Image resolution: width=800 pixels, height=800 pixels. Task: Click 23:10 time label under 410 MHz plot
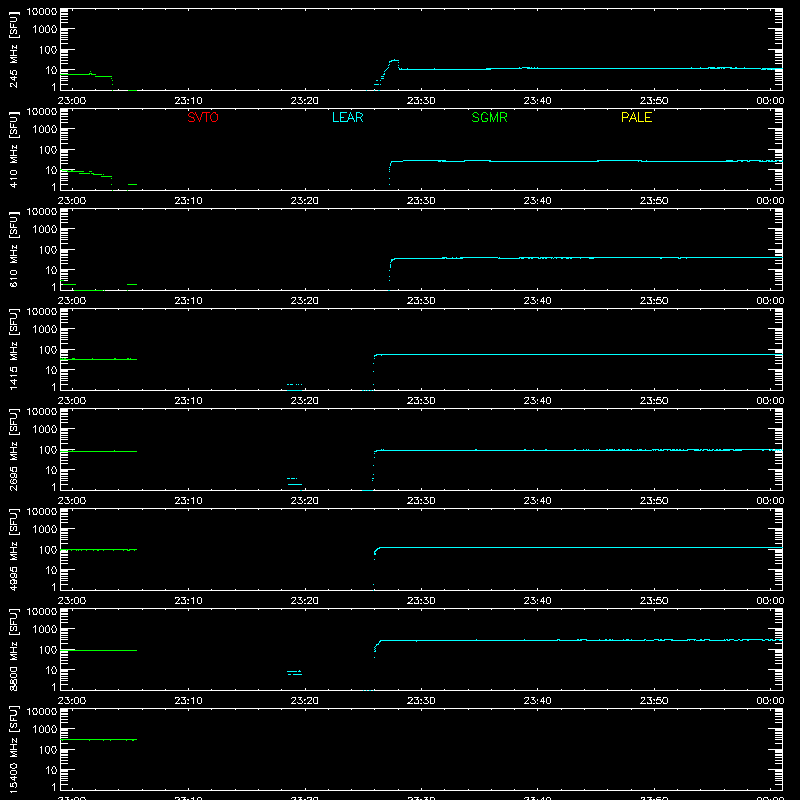[188, 201]
